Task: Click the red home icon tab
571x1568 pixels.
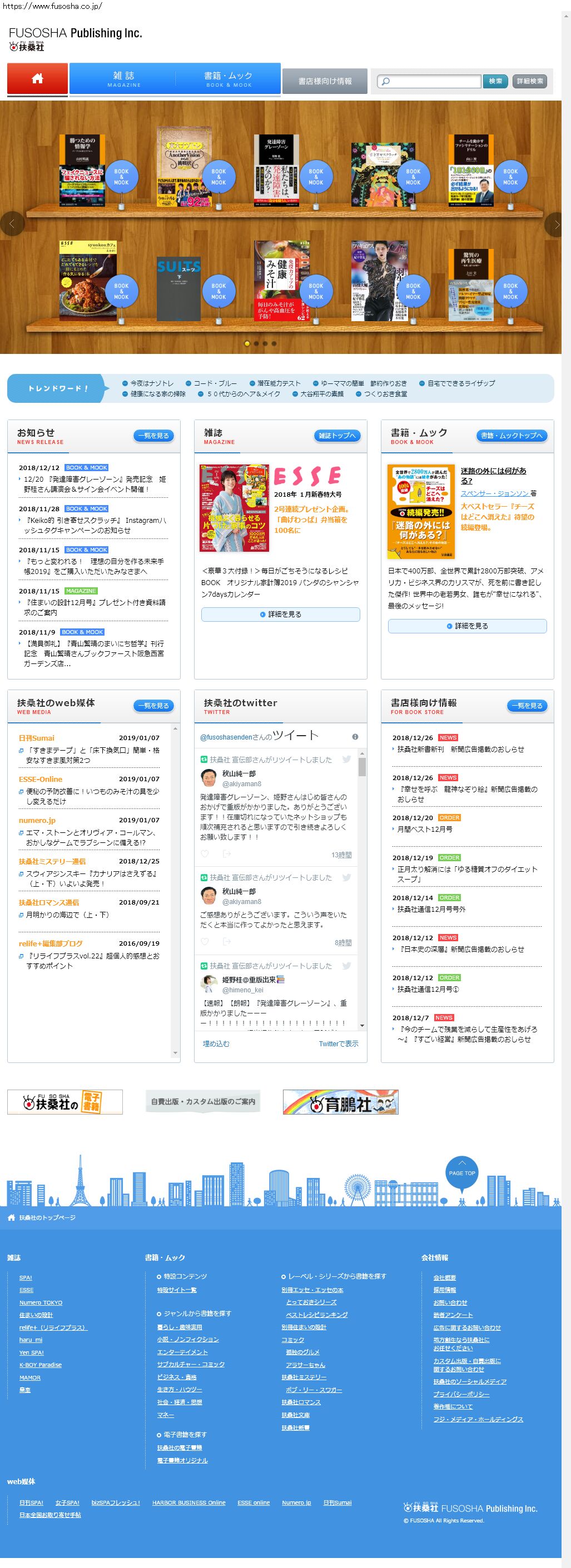Action: coord(37,78)
